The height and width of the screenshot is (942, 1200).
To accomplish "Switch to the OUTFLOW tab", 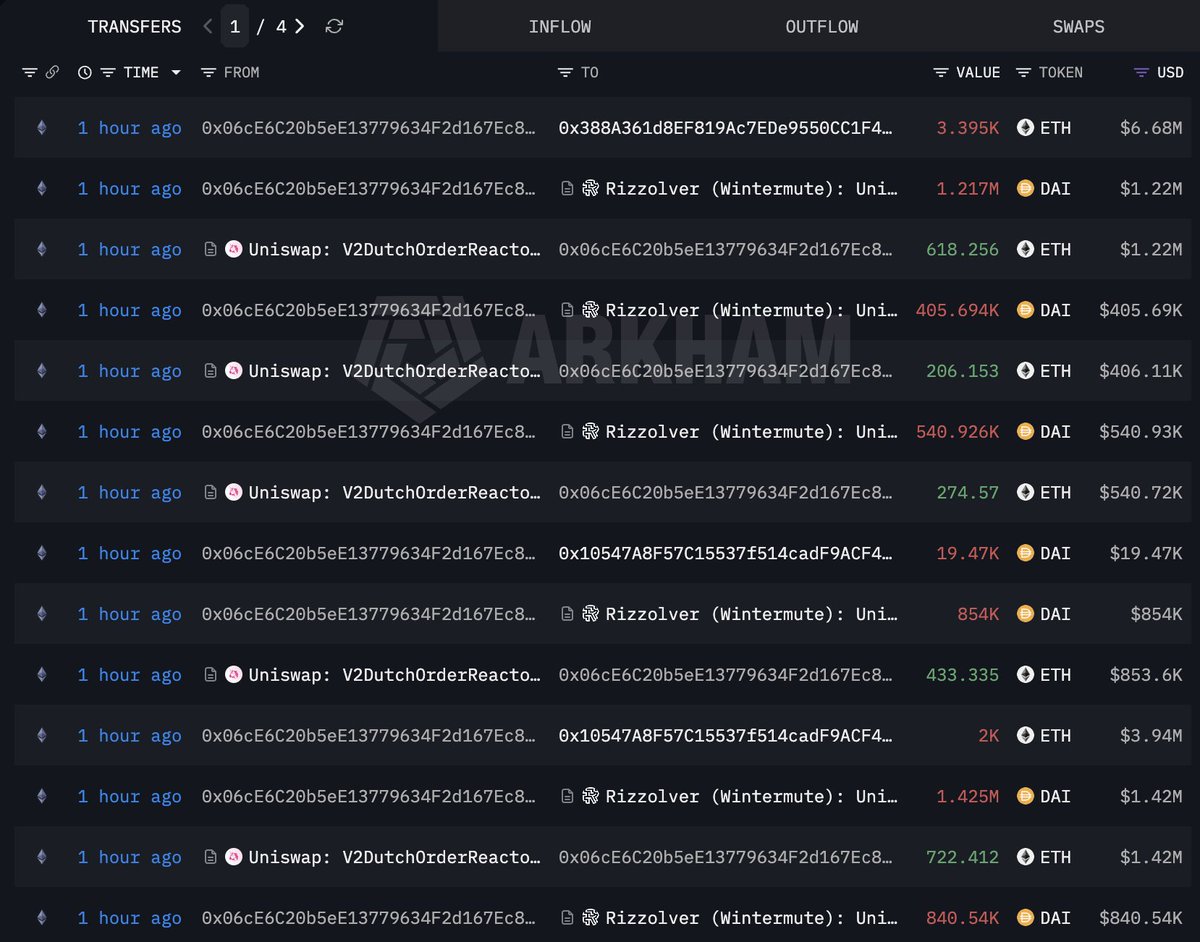I will click(822, 27).
